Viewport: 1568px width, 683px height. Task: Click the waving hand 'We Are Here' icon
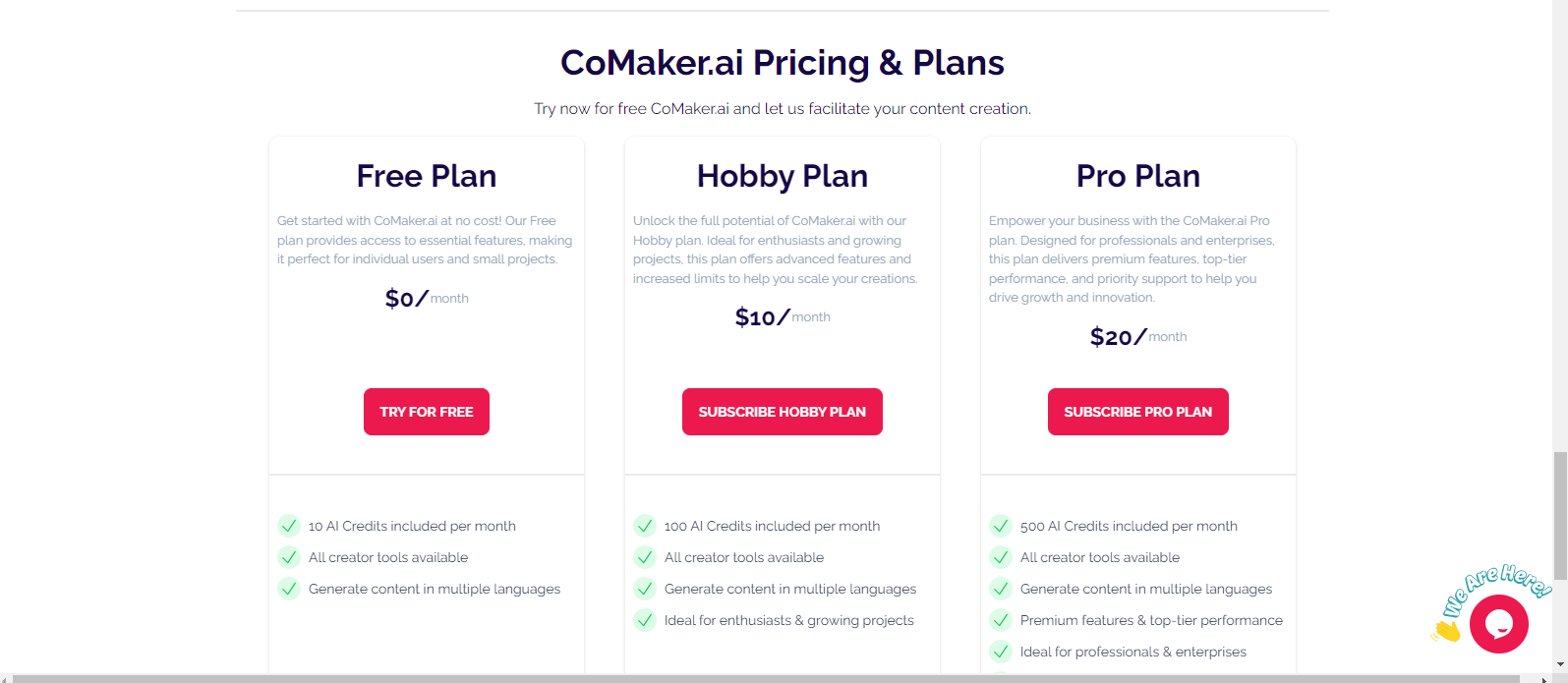(1446, 629)
